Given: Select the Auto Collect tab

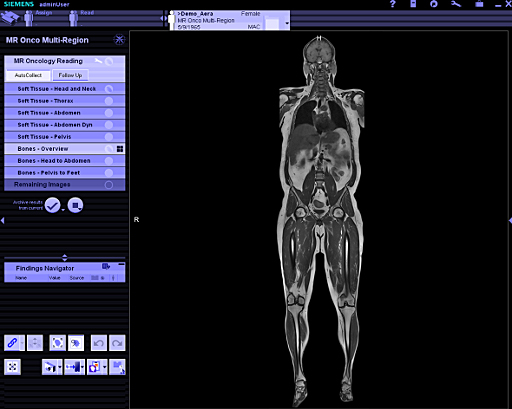Looking at the screenshot, I should click(x=28, y=75).
